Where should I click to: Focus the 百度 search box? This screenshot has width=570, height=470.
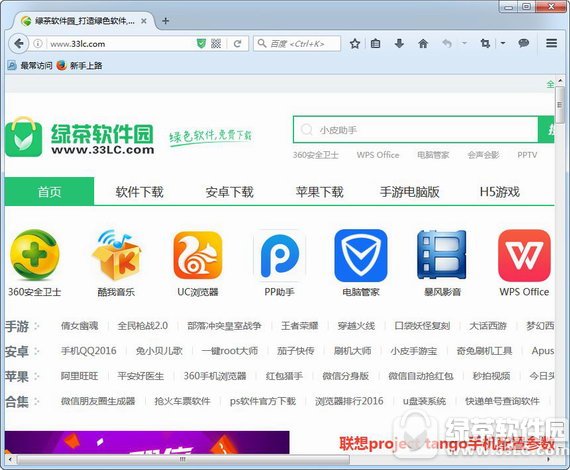point(297,44)
